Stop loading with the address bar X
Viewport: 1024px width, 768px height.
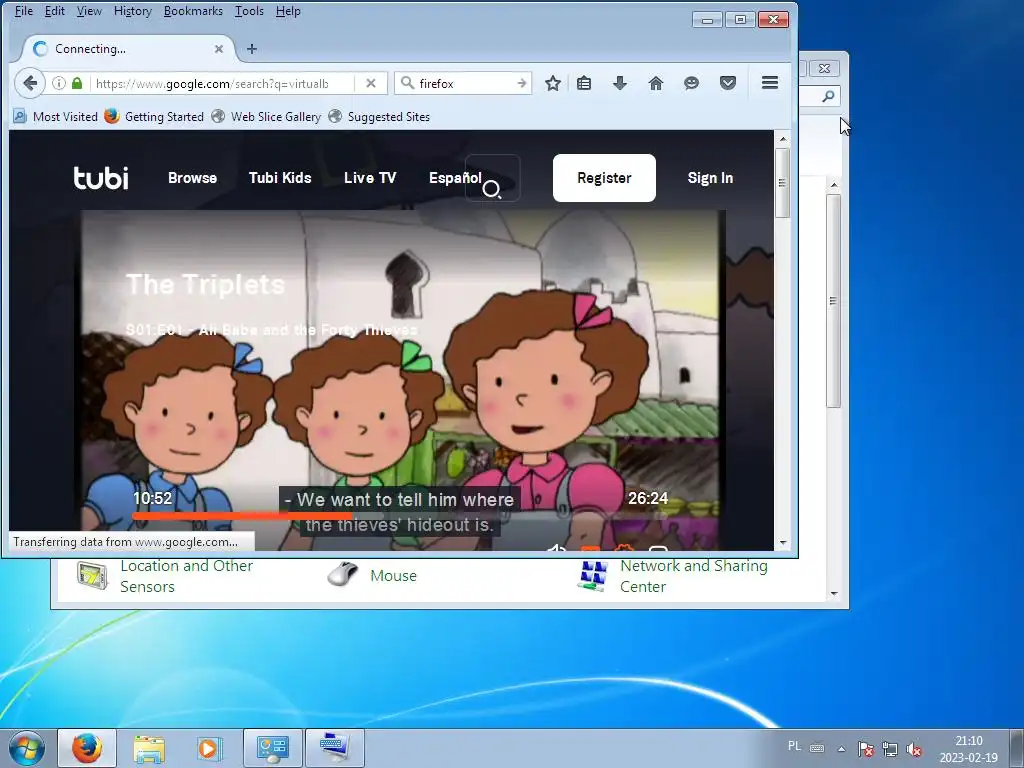(x=370, y=83)
